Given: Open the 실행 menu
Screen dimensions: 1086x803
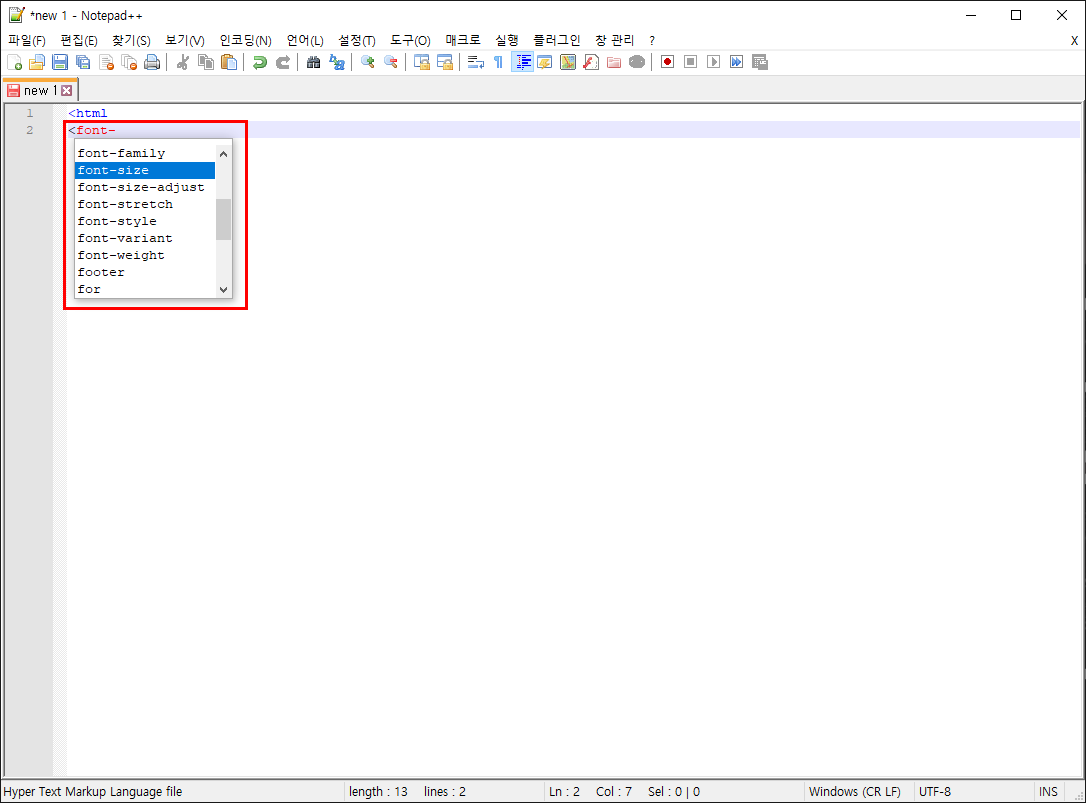Looking at the screenshot, I should (x=506, y=40).
